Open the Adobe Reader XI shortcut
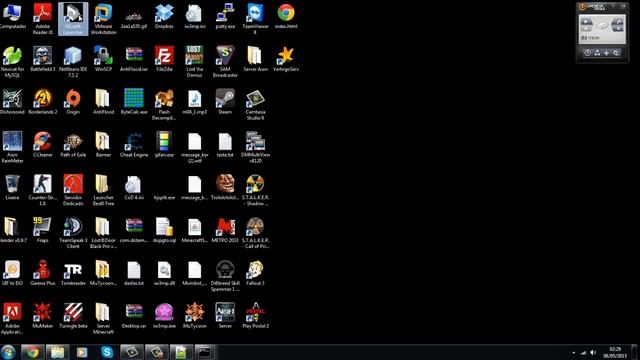The width and height of the screenshot is (640, 360). pos(42,19)
